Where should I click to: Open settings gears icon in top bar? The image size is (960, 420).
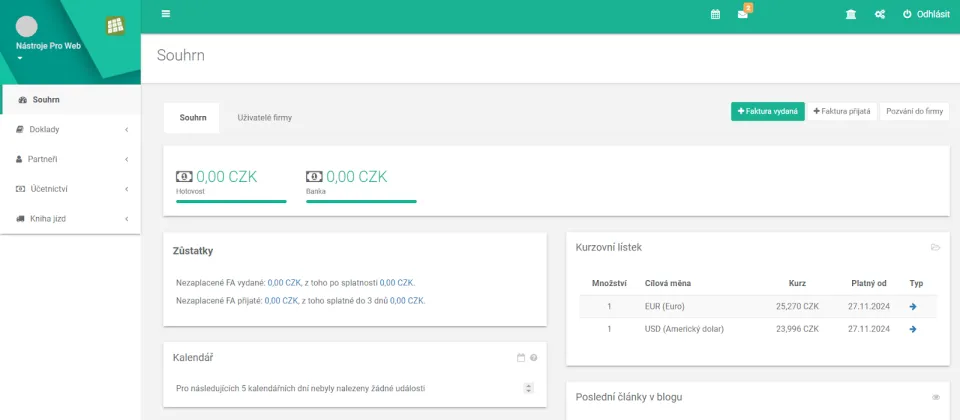point(880,15)
